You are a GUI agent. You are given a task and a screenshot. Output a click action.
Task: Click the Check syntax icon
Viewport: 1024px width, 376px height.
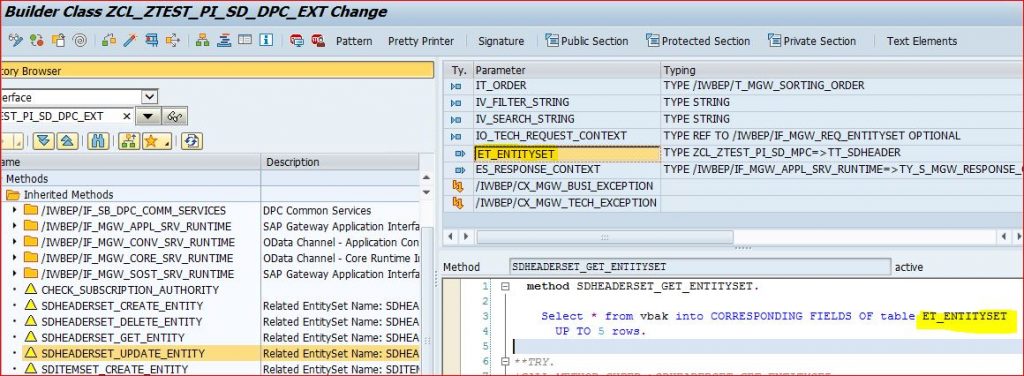[109, 40]
